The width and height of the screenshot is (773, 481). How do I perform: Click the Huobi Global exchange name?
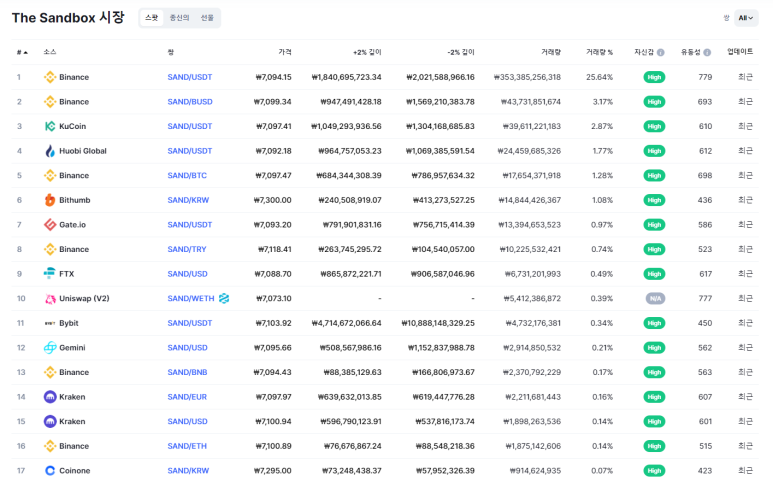click(83, 151)
